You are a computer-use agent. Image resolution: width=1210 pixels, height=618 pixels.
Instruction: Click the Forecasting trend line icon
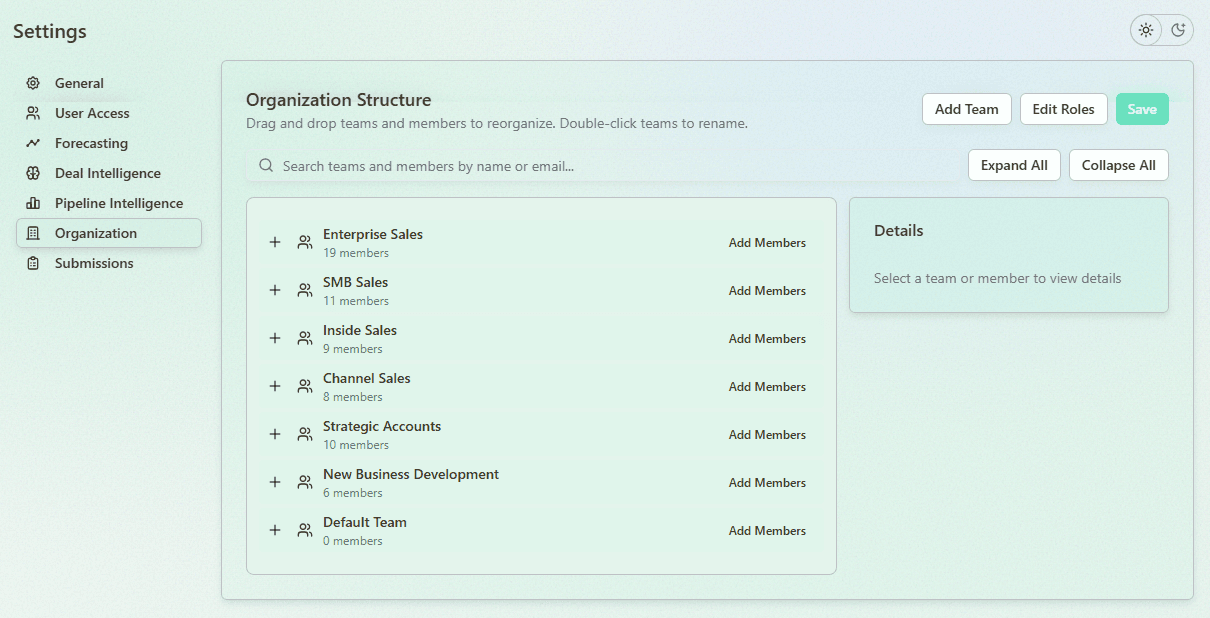pos(33,143)
